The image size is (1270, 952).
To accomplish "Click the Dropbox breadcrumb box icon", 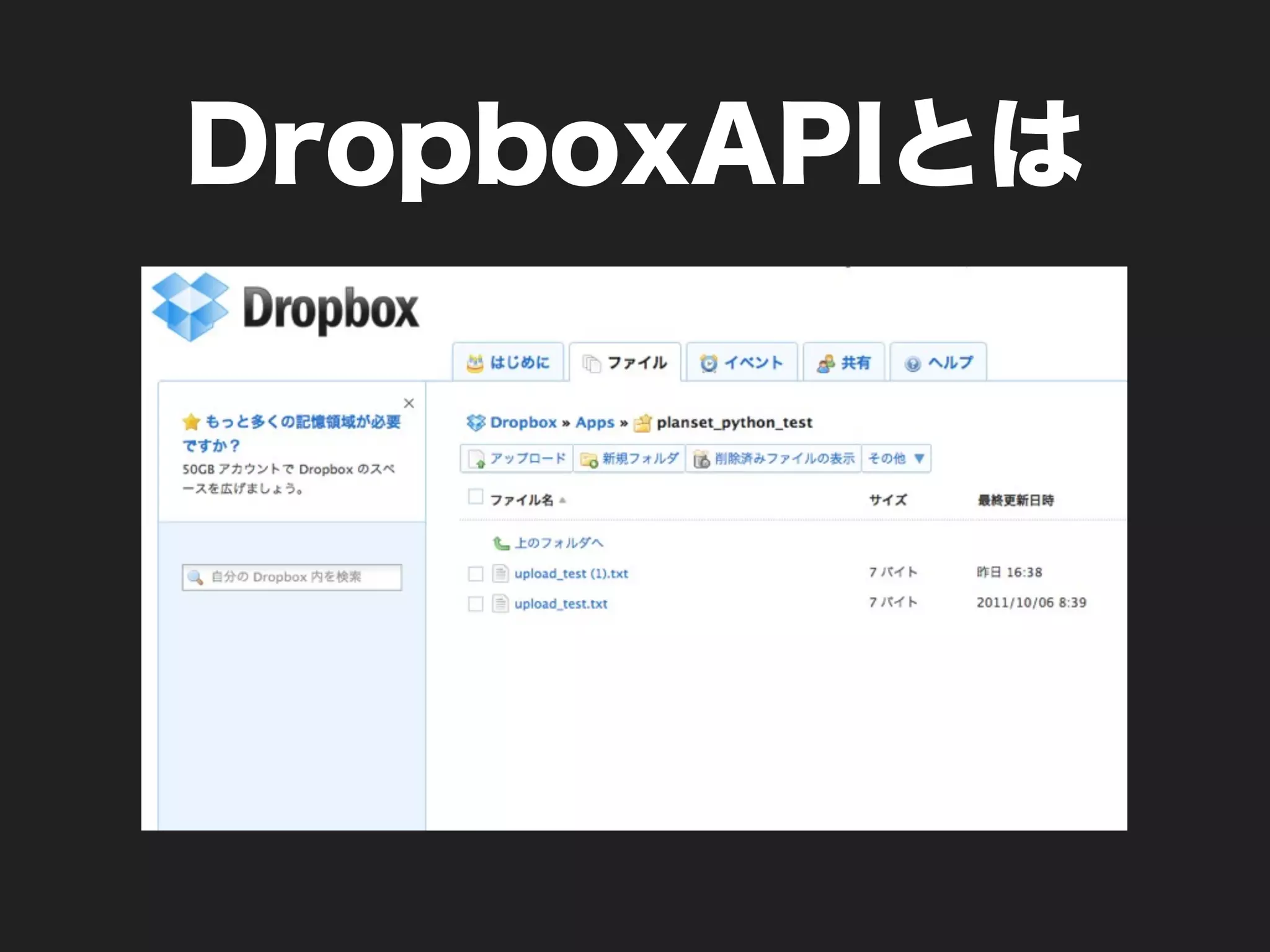I will [x=476, y=423].
